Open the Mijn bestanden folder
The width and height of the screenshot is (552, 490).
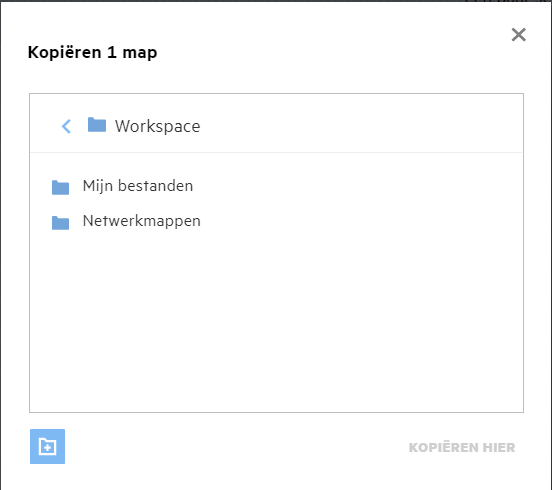pos(138,186)
